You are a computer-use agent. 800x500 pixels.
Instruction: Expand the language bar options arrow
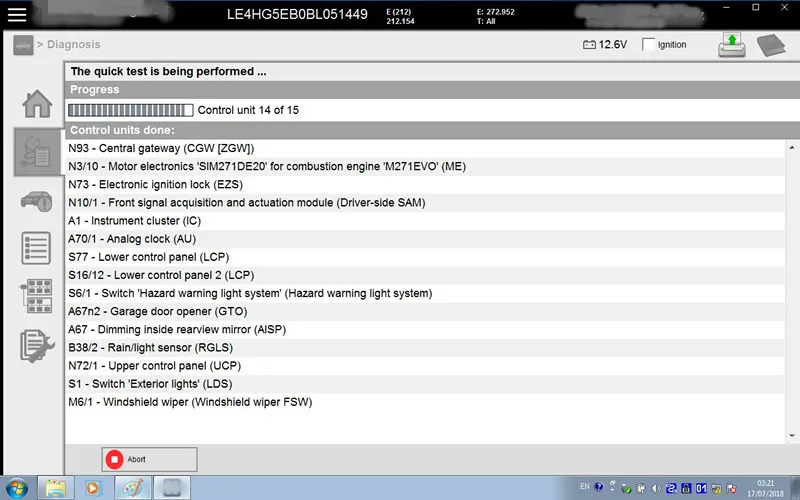(613, 489)
